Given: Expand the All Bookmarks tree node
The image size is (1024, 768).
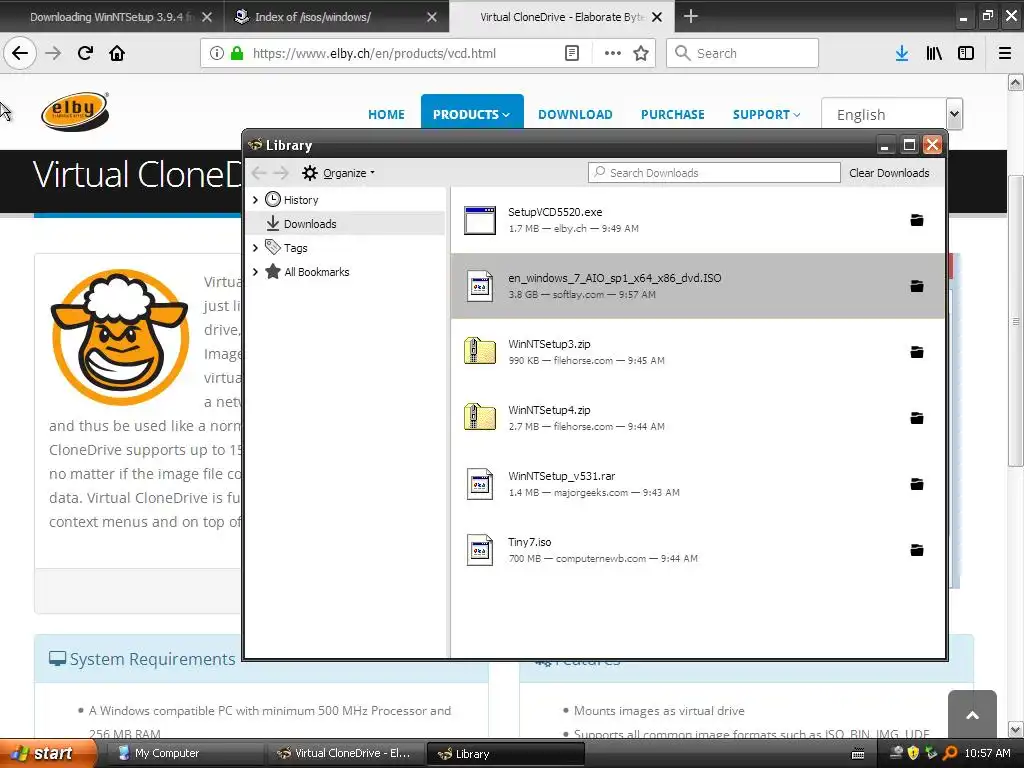Looking at the screenshot, I should tap(255, 272).
